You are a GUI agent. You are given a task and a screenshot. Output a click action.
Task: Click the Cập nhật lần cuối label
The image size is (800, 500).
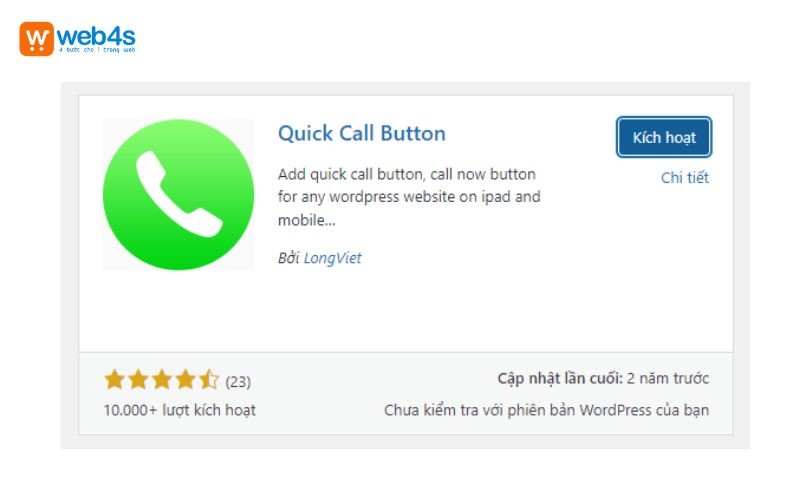click(x=560, y=379)
